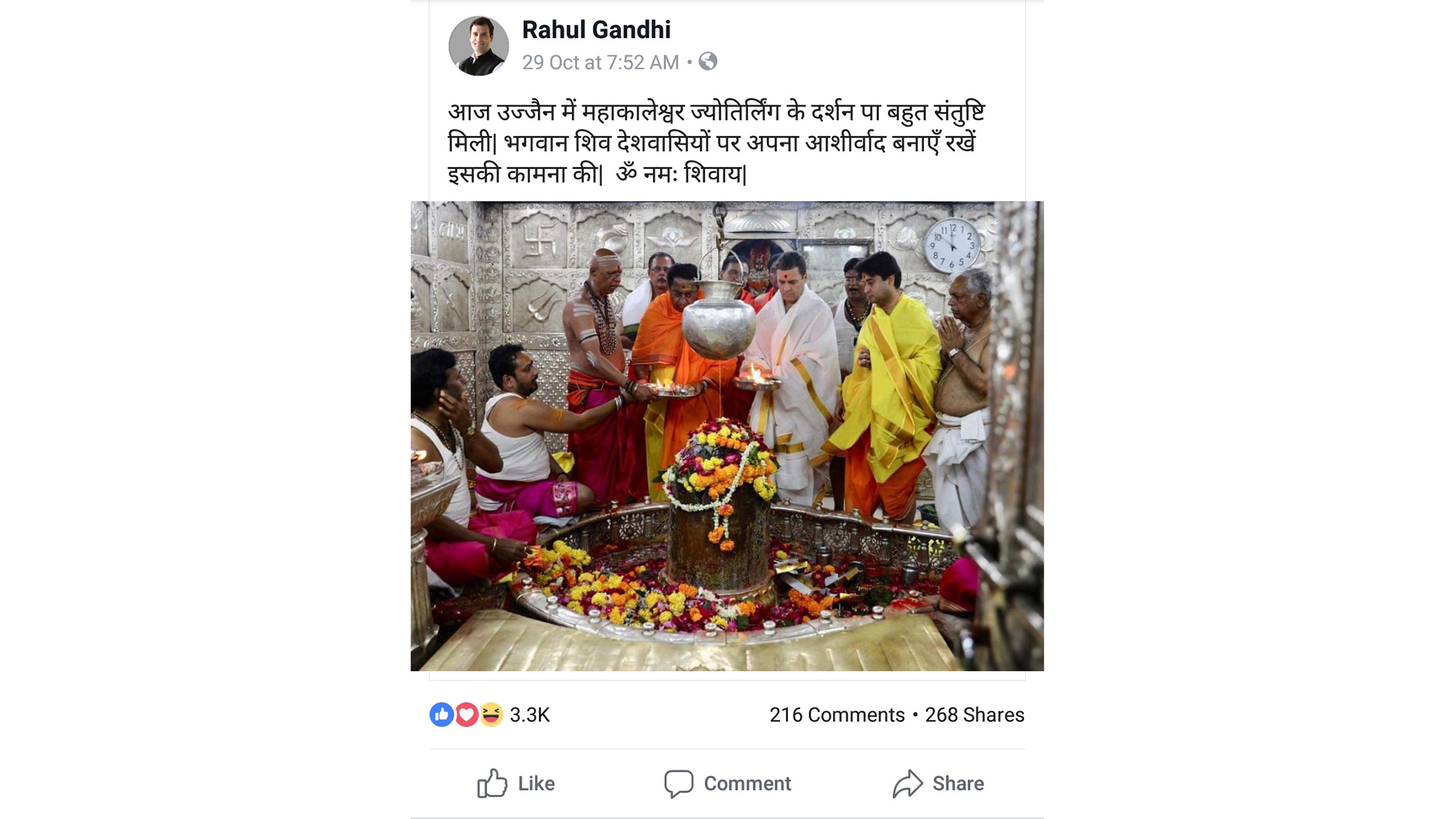
Task: Click the thumbs up reaction icon
Action: 440,716
